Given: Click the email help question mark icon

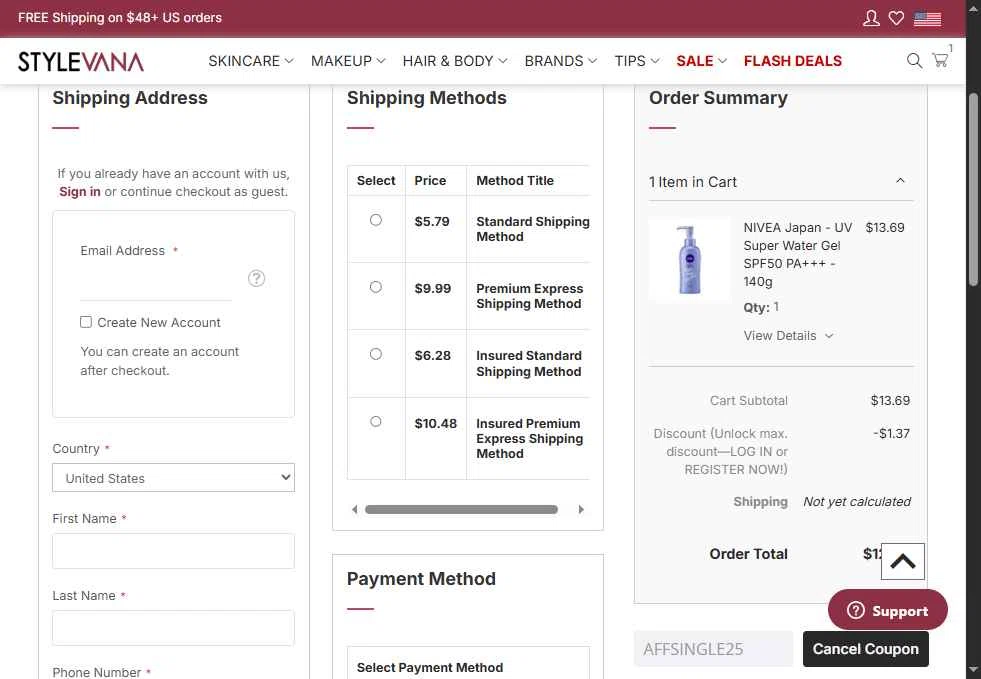Looking at the screenshot, I should [x=257, y=278].
